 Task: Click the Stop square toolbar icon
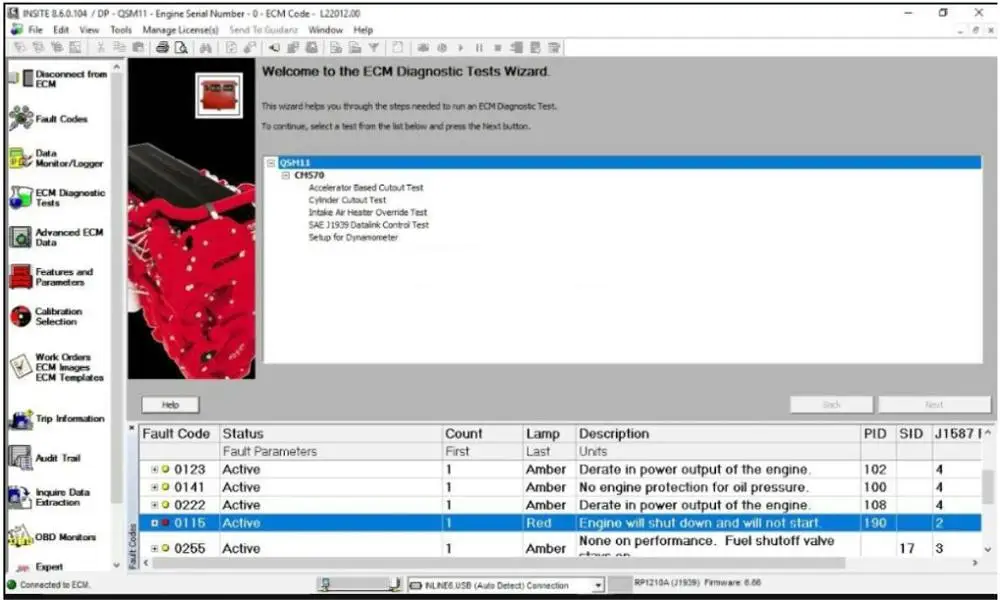tap(497, 48)
